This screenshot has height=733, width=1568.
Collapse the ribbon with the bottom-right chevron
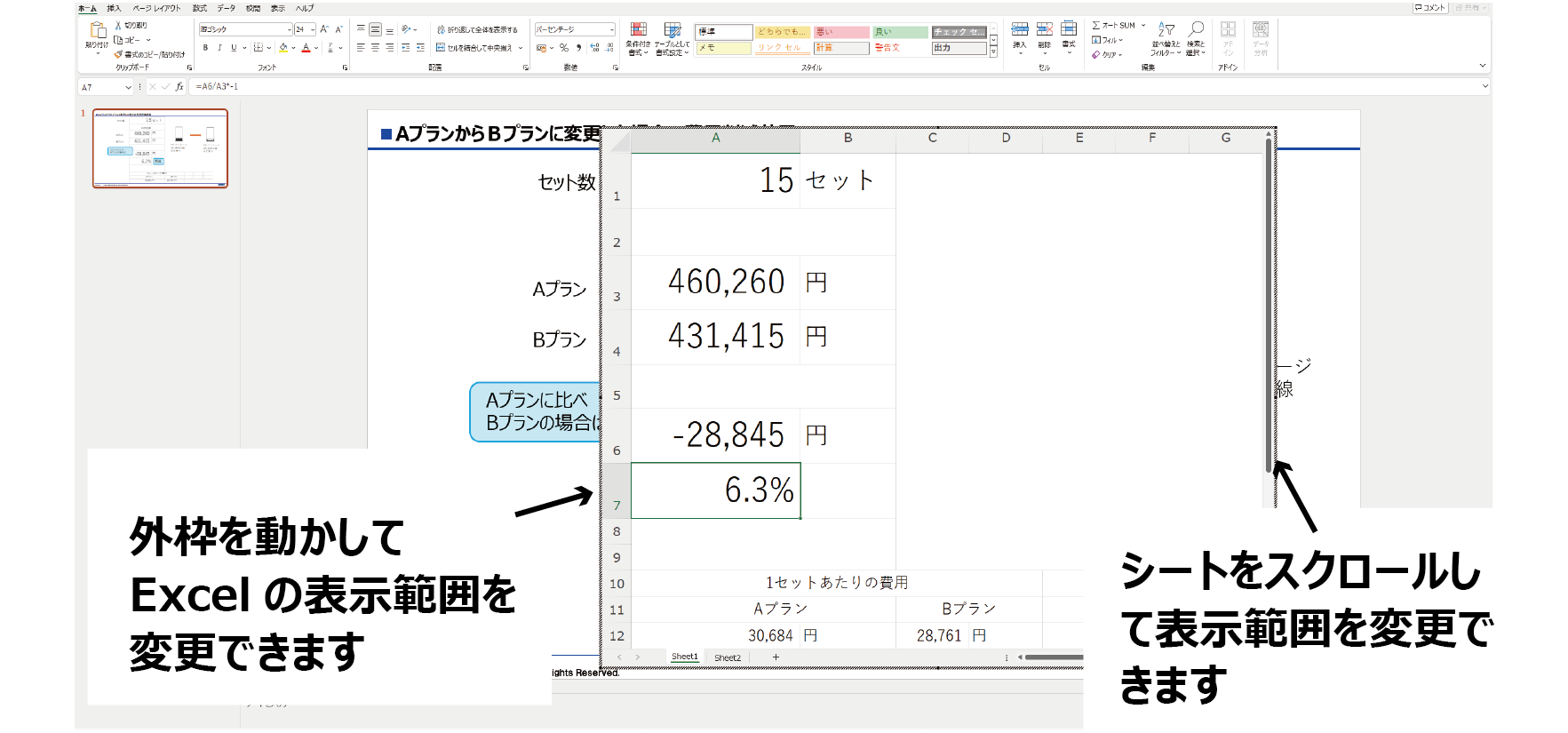1482,66
